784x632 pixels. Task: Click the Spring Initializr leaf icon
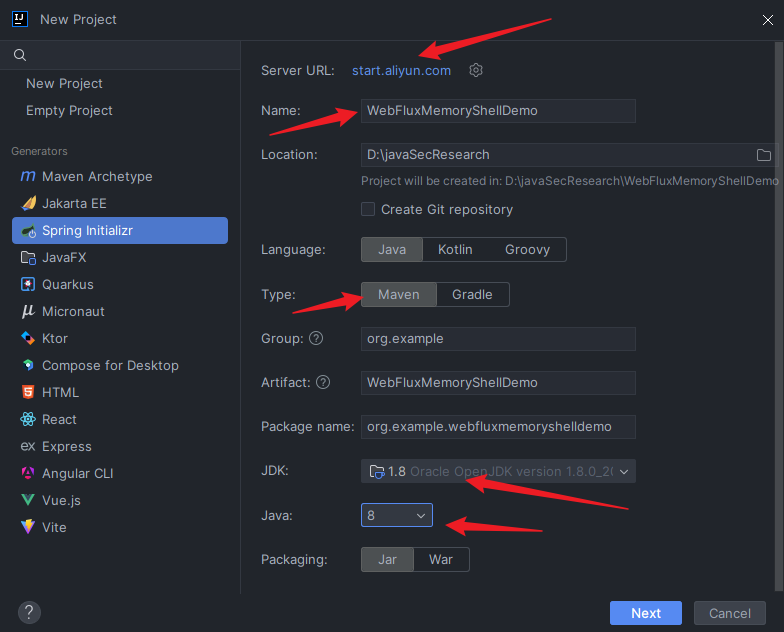pos(28,230)
